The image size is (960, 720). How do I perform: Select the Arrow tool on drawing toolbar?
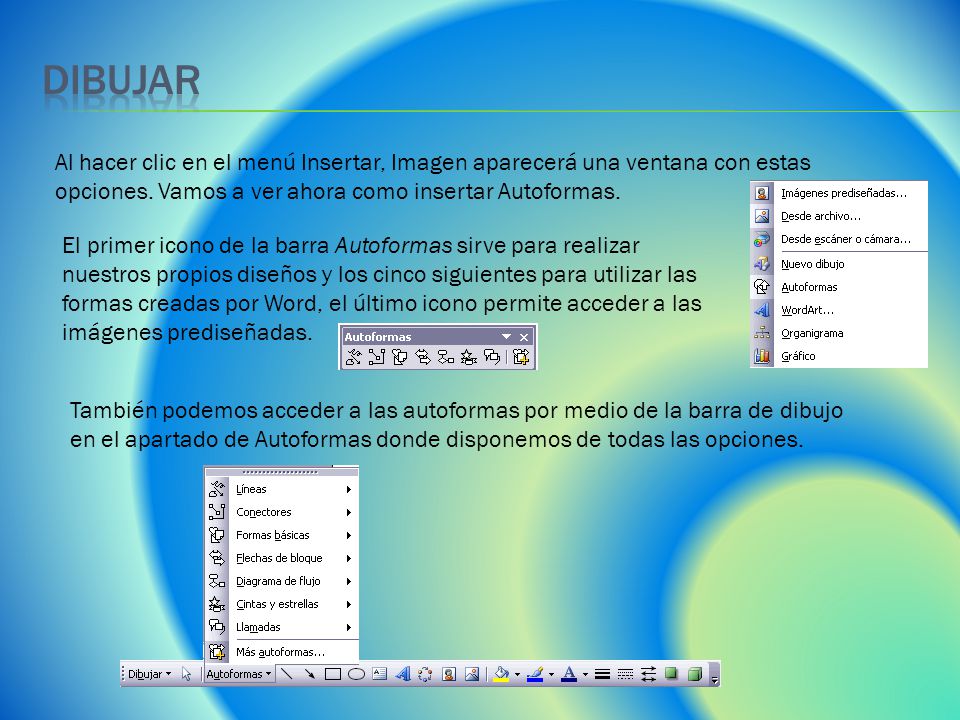310,674
